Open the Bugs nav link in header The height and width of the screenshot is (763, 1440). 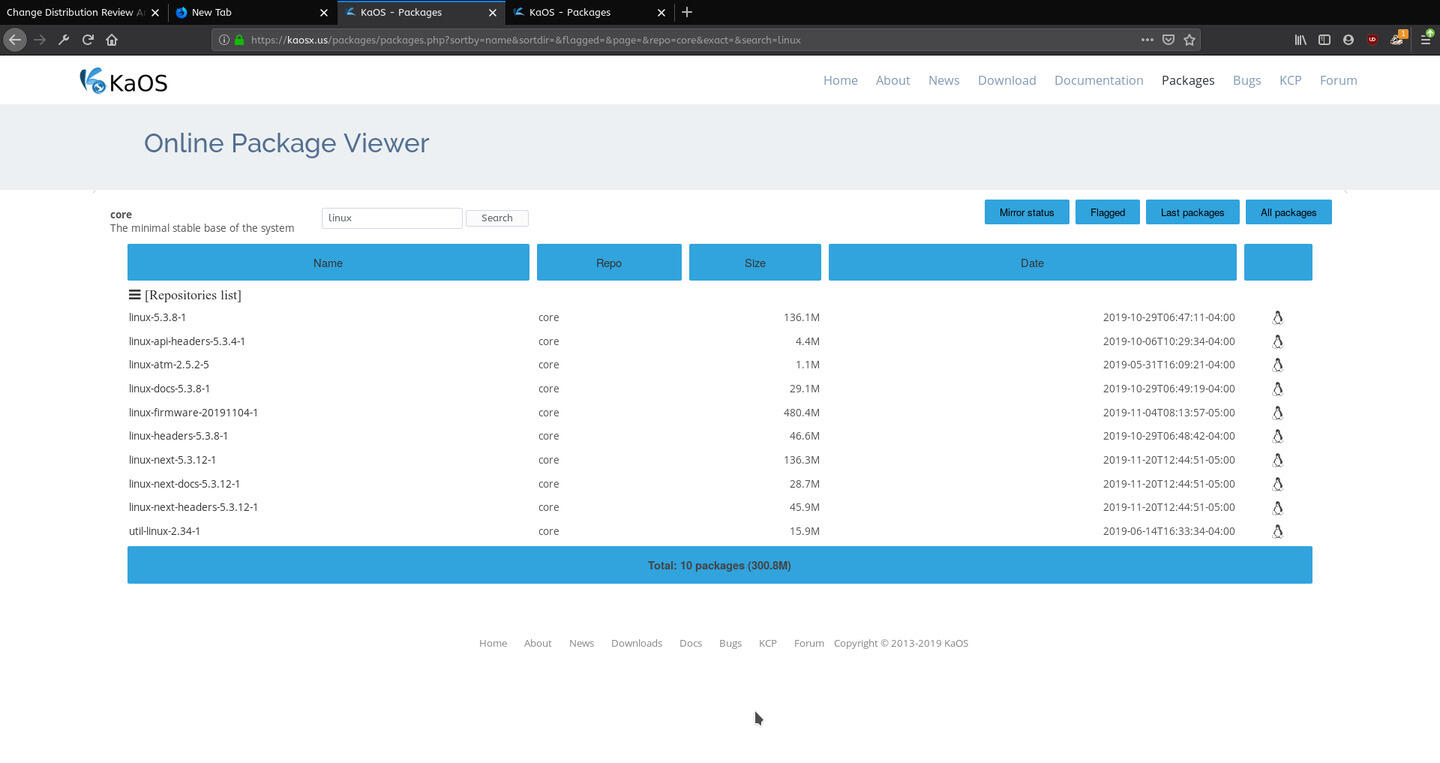[x=1247, y=81]
